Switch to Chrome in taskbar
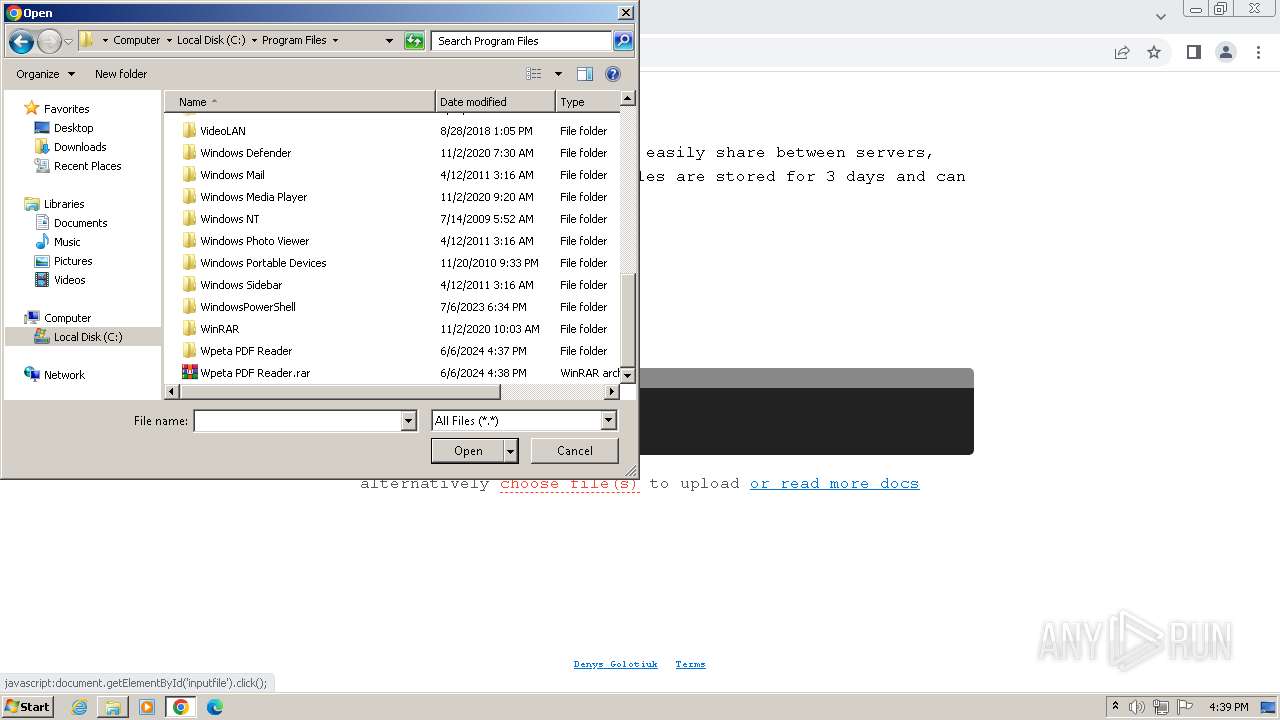The width and height of the screenshot is (1280, 720). (x=181, y=707)
